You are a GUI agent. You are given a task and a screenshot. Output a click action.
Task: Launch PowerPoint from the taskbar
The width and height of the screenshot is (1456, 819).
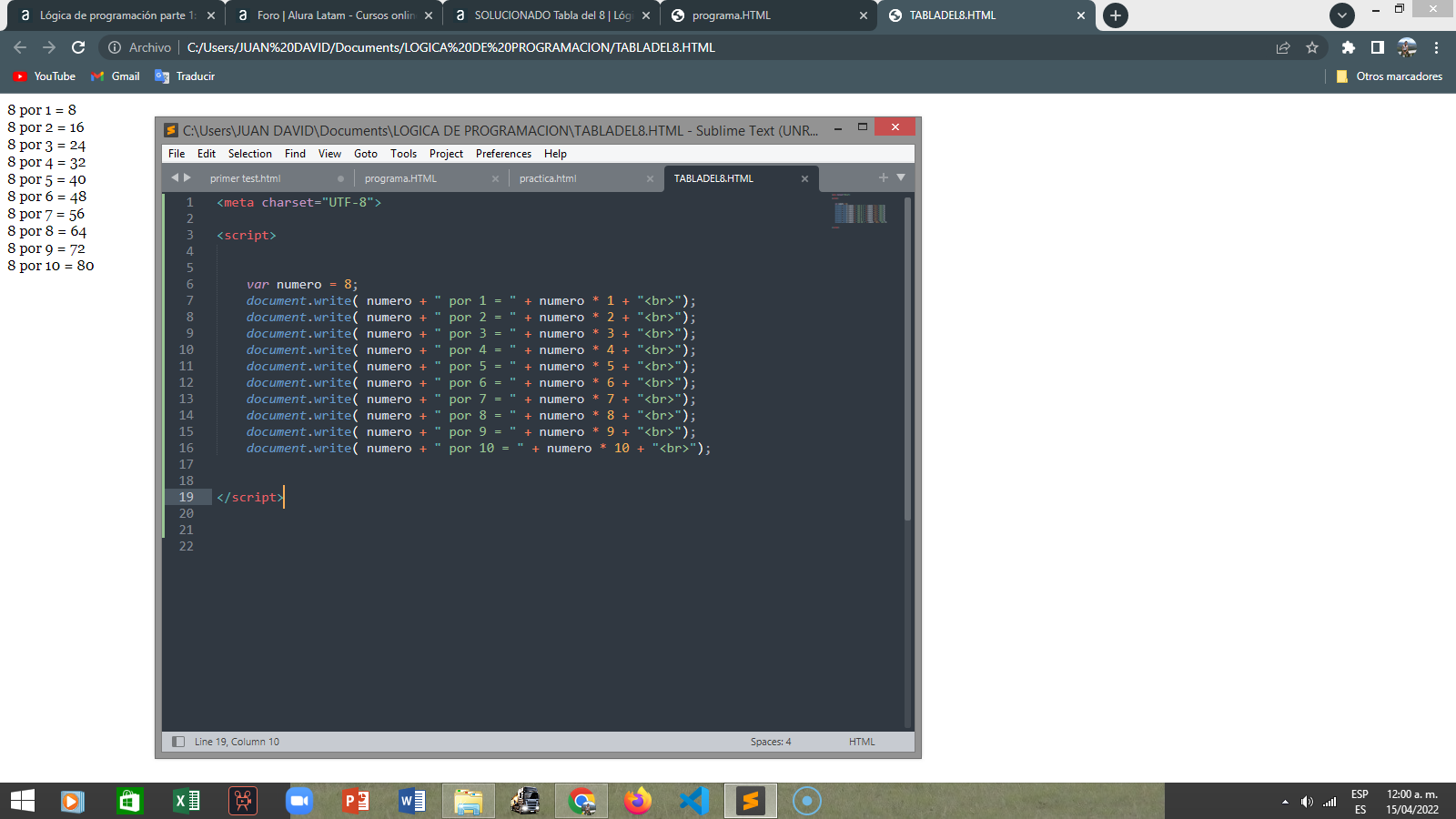coord(355,801)
